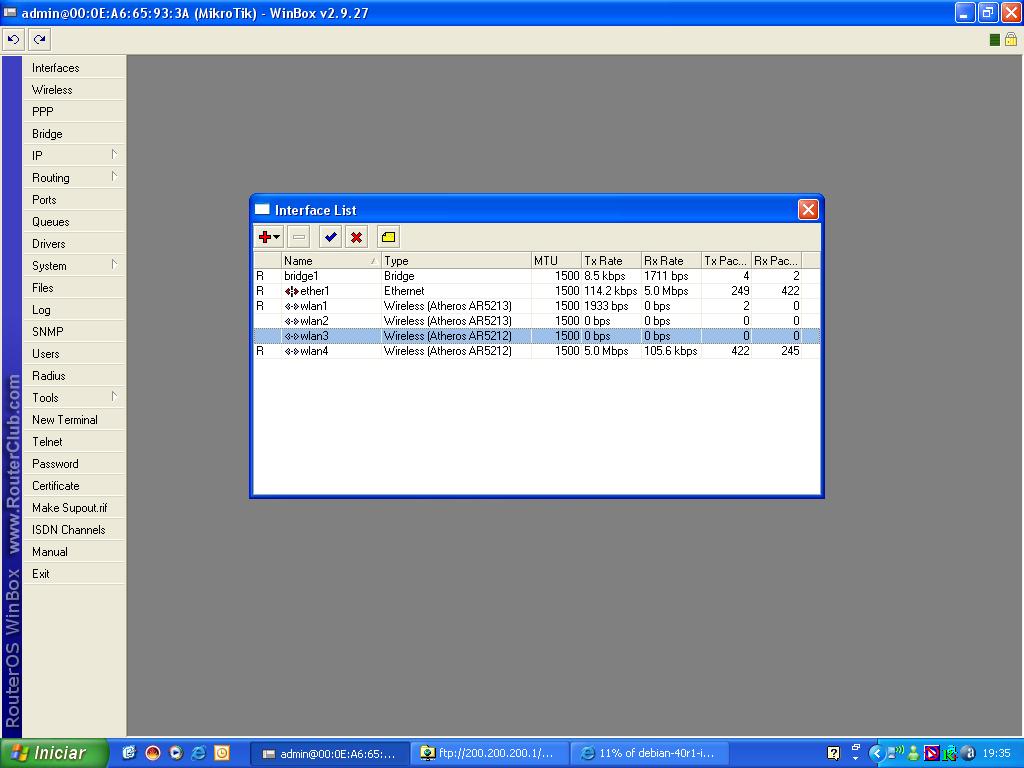Sort by the Rx Rate column header
This screenshot has height=768, width=1024.
point(671,261)
